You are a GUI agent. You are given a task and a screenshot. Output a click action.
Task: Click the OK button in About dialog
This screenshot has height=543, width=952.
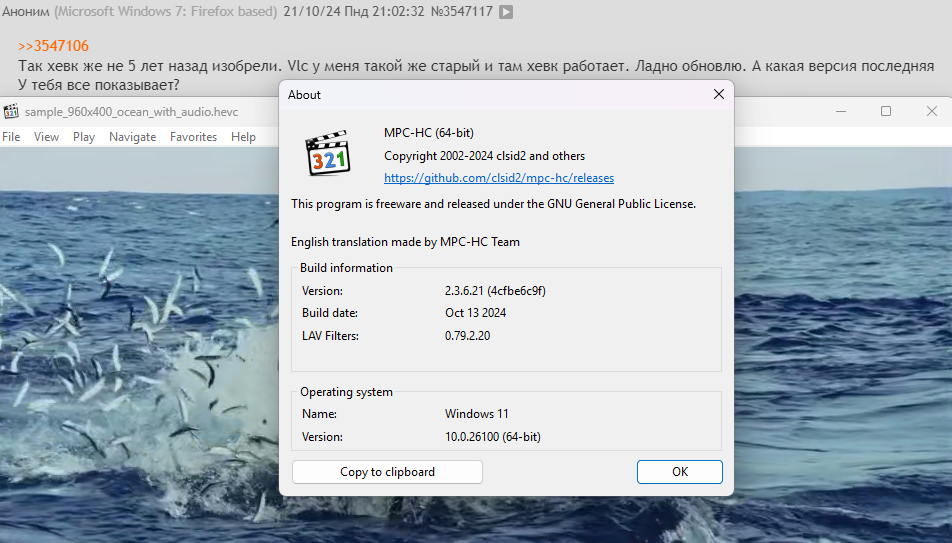point(679,472)
